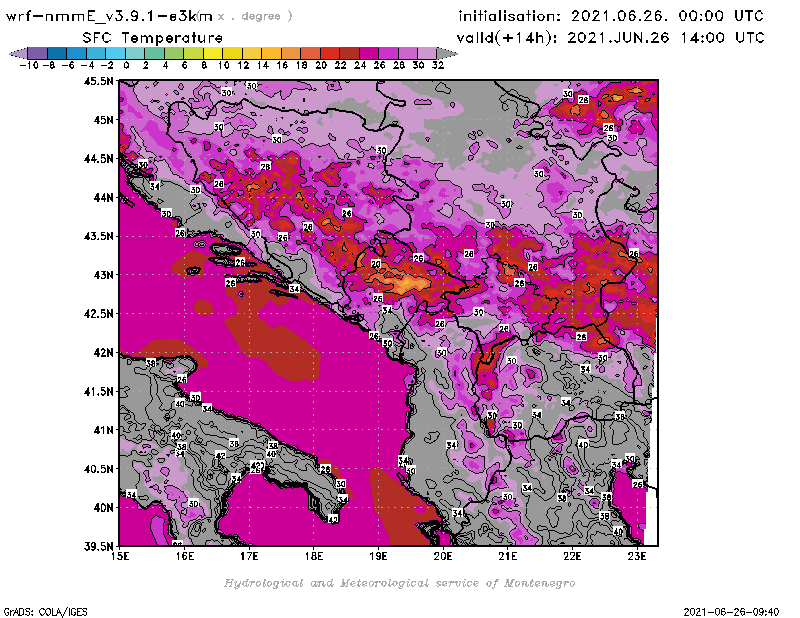The width and height of the screenshot is (800, 618).
Task: Click the legend value 0
Action: (x=126, y=65)
